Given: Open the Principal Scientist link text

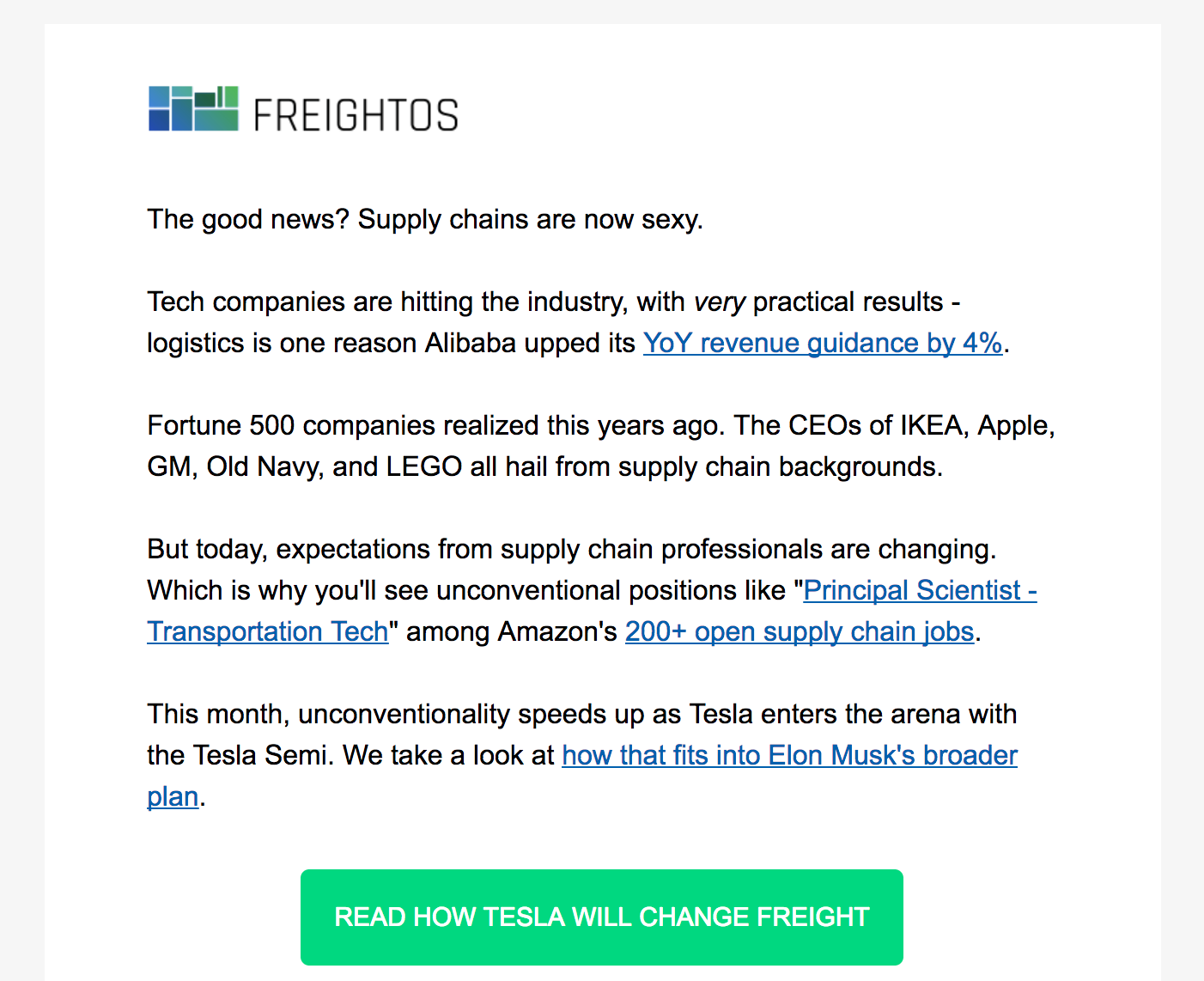Looking at the screenshot, I should click(x=920, y=590).
